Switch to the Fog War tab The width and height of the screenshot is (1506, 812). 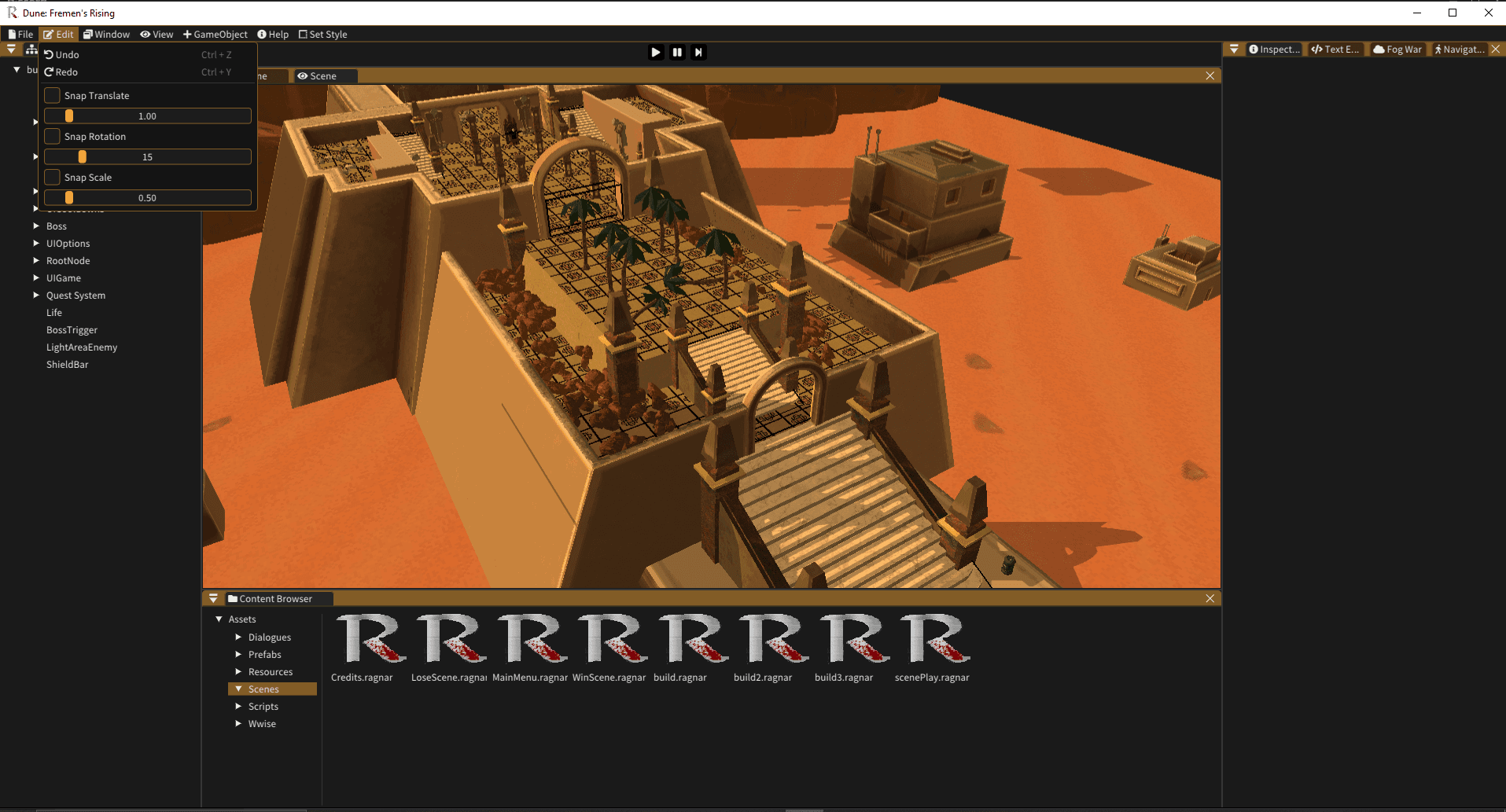pos(1397,49)
